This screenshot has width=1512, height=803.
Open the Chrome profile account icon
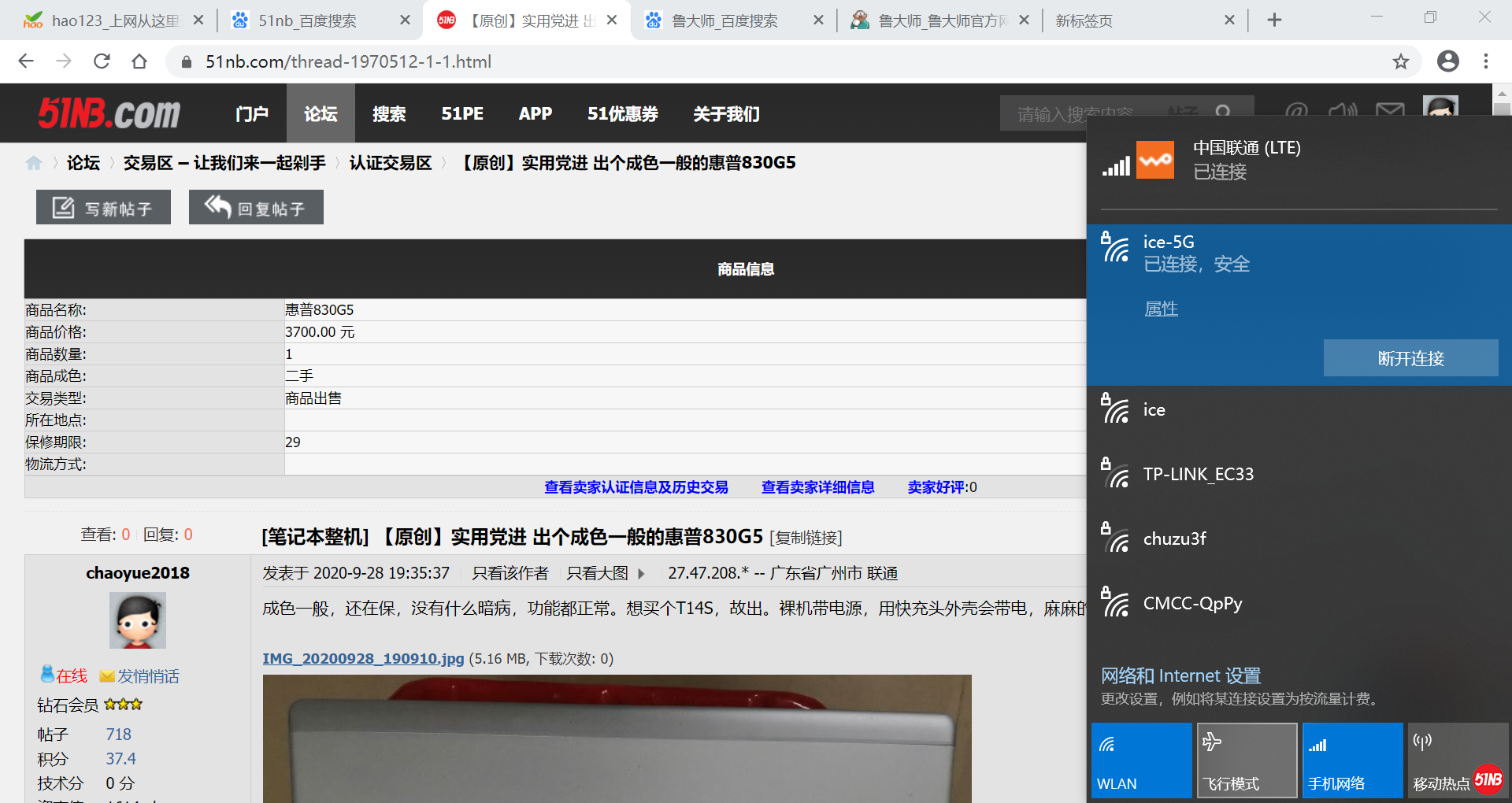(x=1447, y=61)
